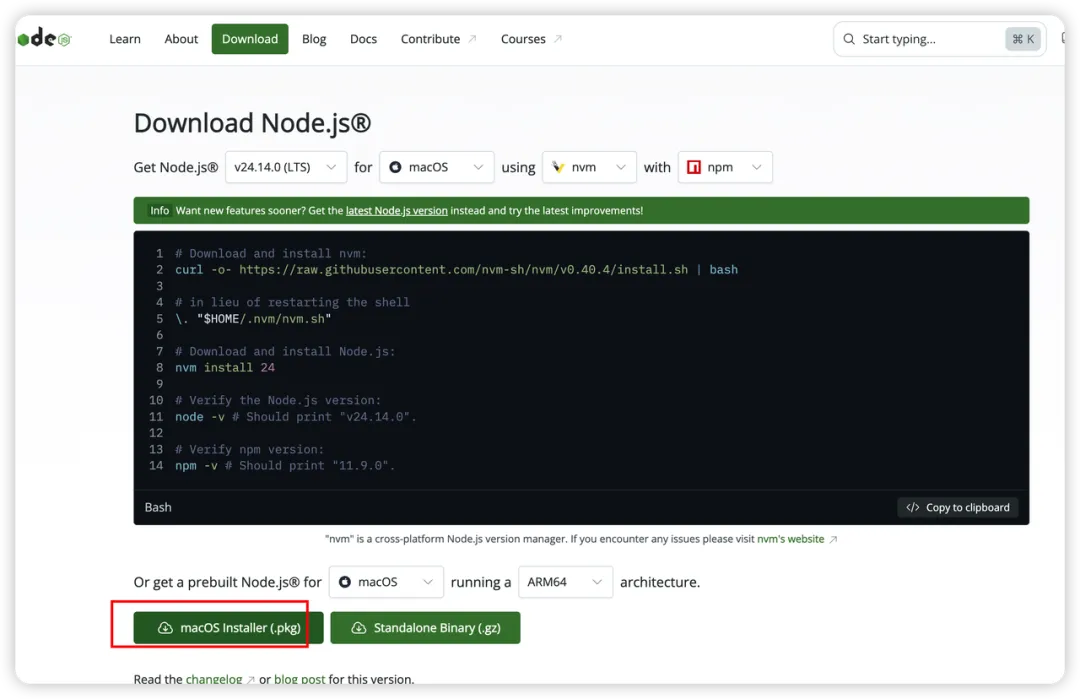Screen dimensions: 1080x699
Task: Click the arrow icon after changelog
Action: pos(251,680)
